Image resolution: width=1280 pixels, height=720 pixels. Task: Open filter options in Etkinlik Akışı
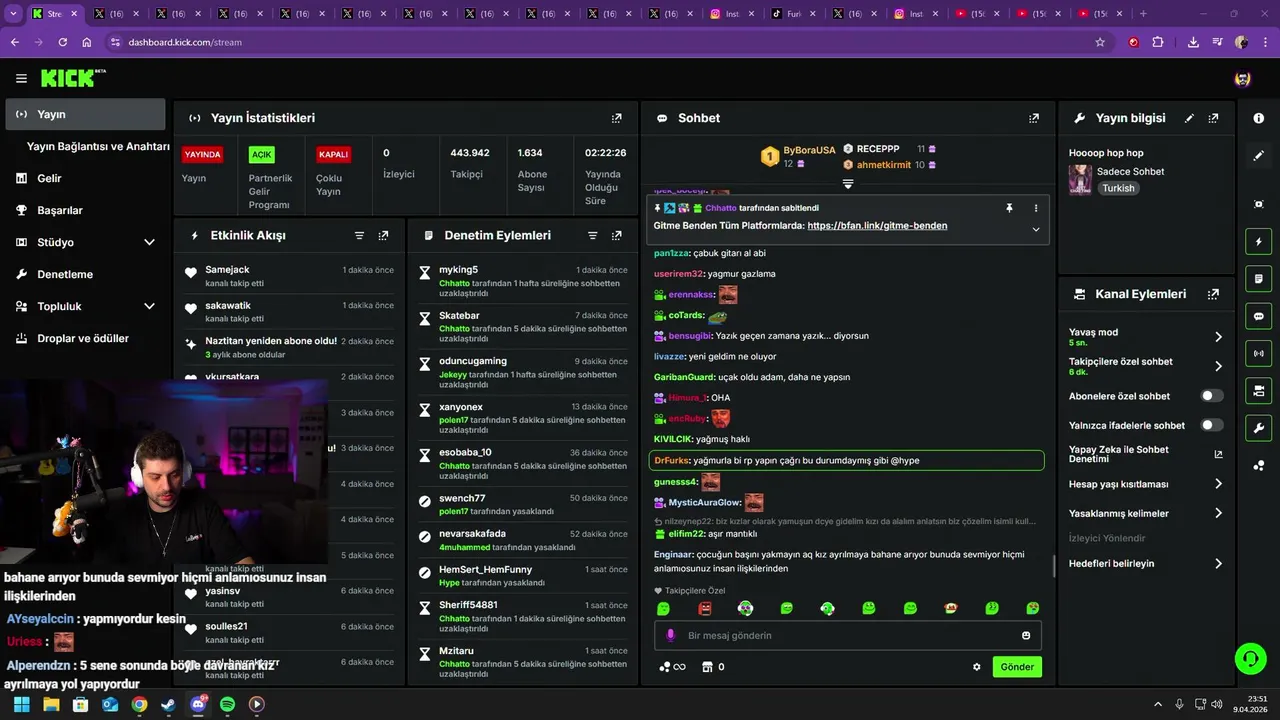pyautogui.click(x=359, y=236)
